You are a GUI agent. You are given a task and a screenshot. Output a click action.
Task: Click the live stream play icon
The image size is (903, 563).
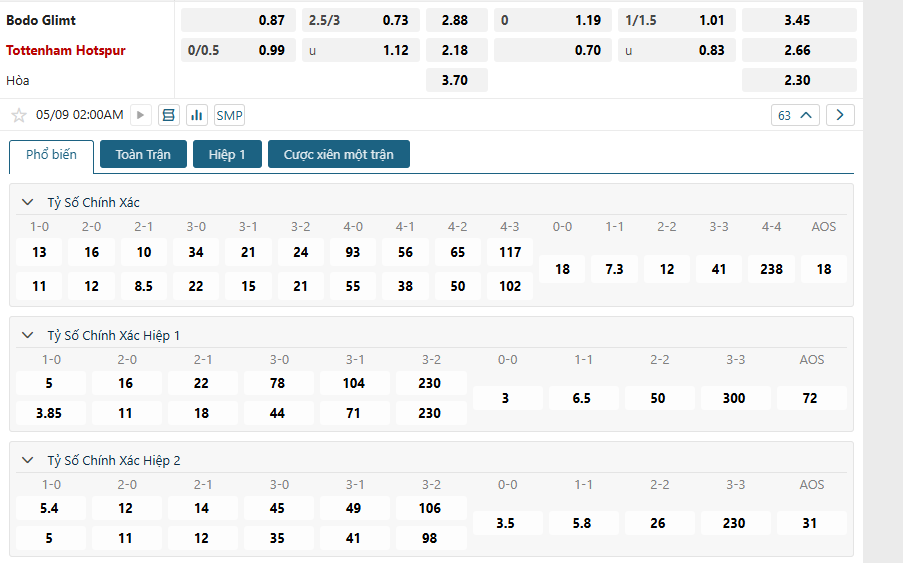(140, 115)
